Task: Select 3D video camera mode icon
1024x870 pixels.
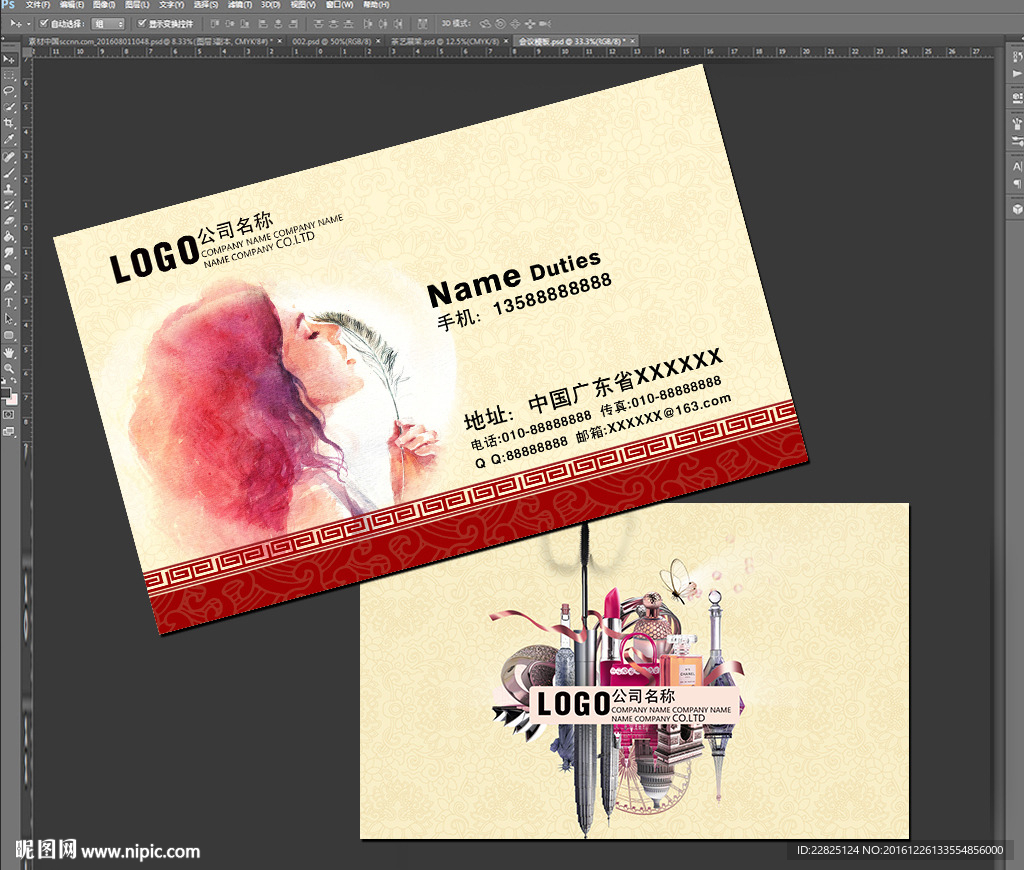Action: (545, 24)
